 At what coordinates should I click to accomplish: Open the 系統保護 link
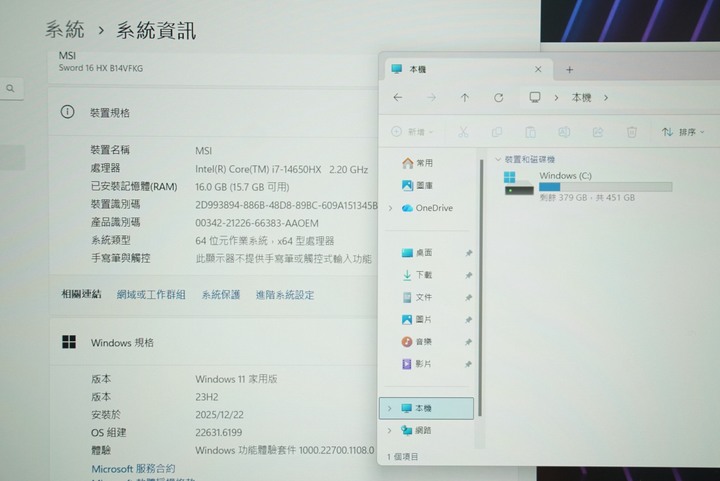[x=220, y=295]
